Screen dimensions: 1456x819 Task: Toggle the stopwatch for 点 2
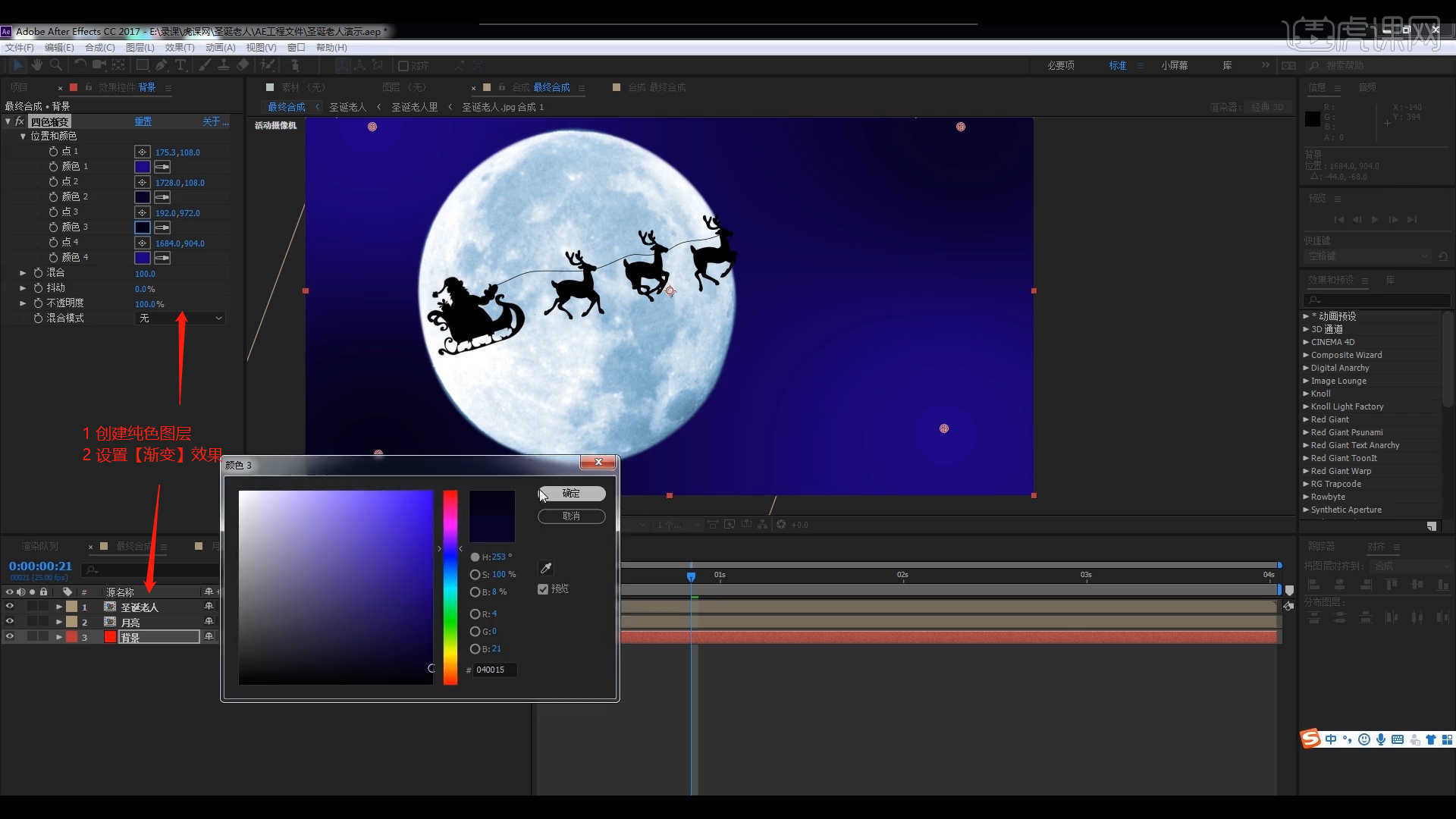[x=53, y=182]
